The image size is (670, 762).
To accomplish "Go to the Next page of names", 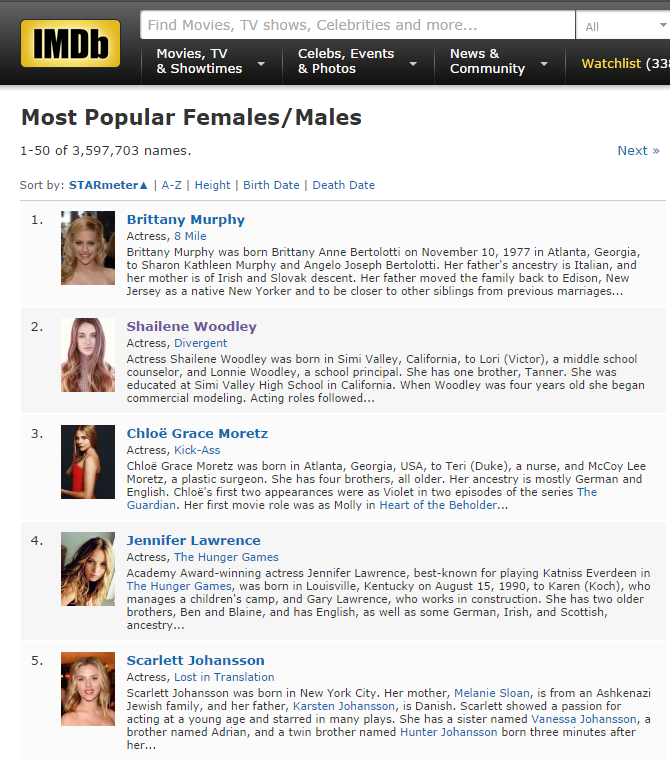I will (638, 151).
